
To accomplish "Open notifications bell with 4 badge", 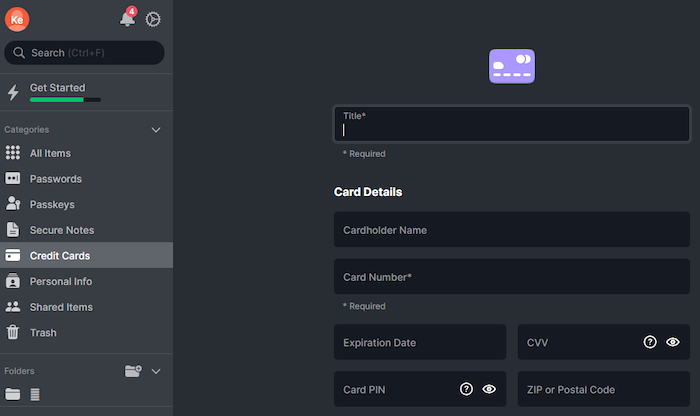I will 128,17.
